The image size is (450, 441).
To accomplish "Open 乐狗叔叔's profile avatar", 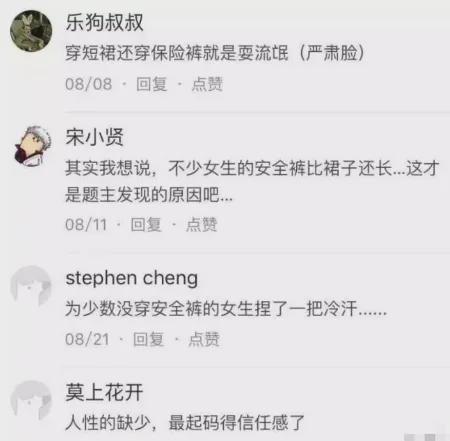I will 31,31.
